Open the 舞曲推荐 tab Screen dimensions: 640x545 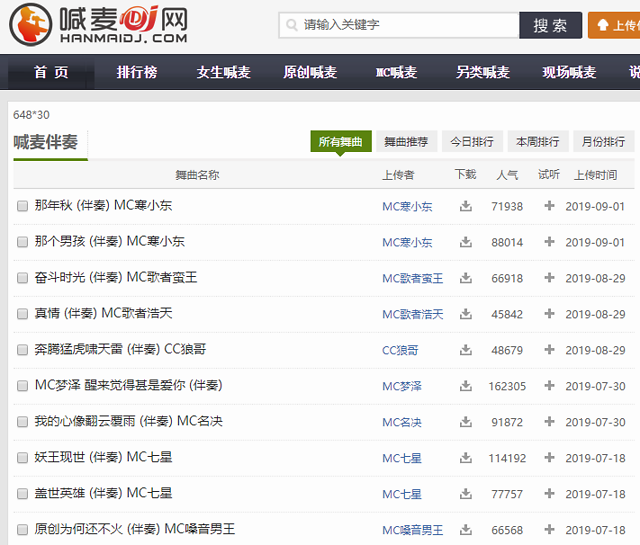click(x=406, y=142)
